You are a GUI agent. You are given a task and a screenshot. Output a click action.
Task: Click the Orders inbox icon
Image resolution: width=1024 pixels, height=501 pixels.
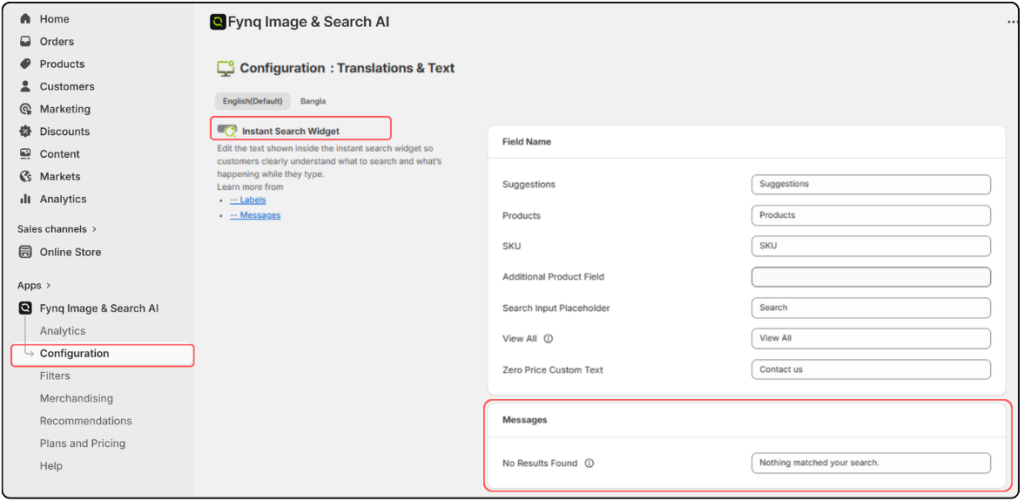[x=25, y=41]
